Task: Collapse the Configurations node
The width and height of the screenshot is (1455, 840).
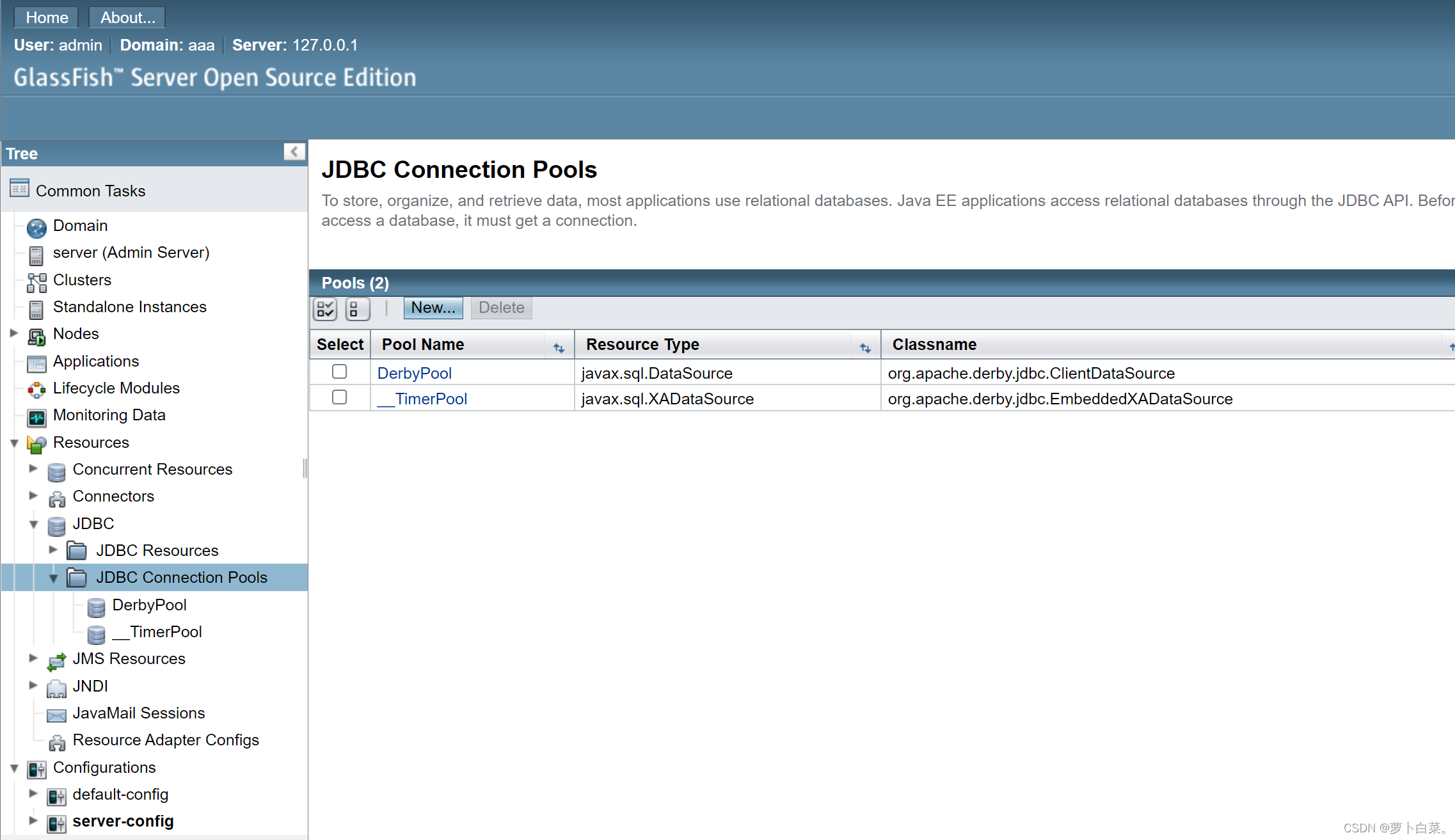Action: [13, 768]
